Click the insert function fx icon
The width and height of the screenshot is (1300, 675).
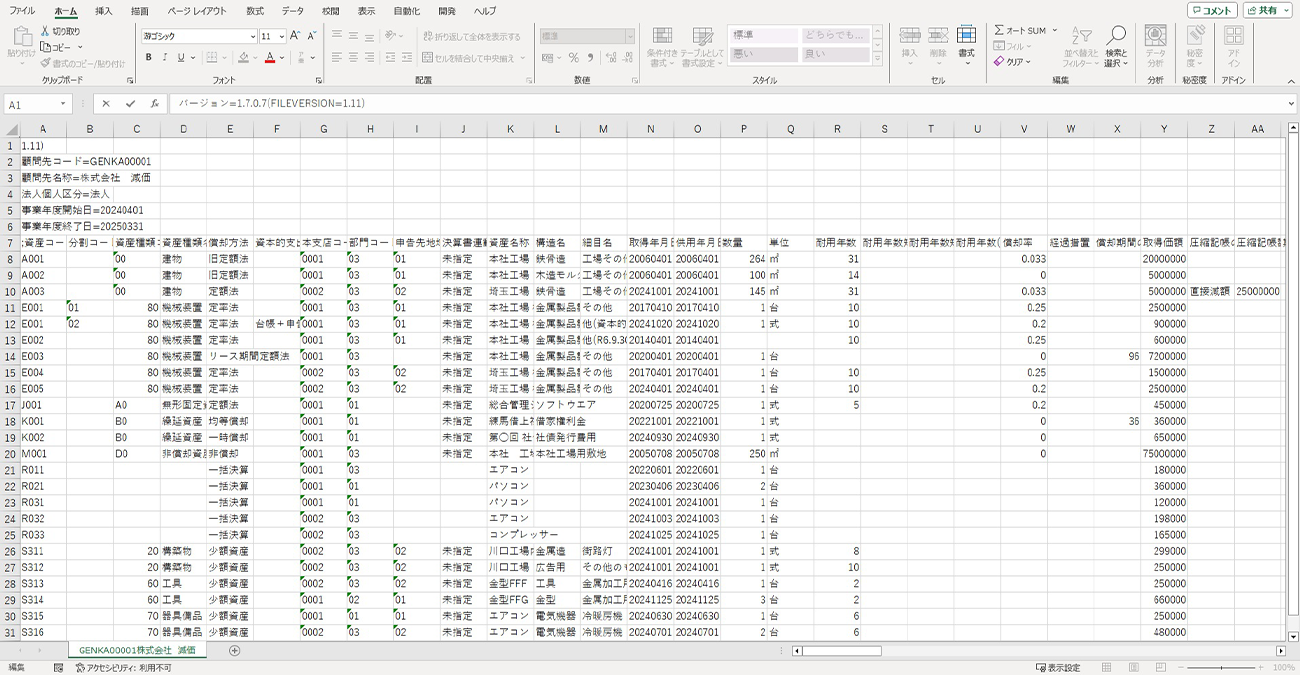pos(154,104)
